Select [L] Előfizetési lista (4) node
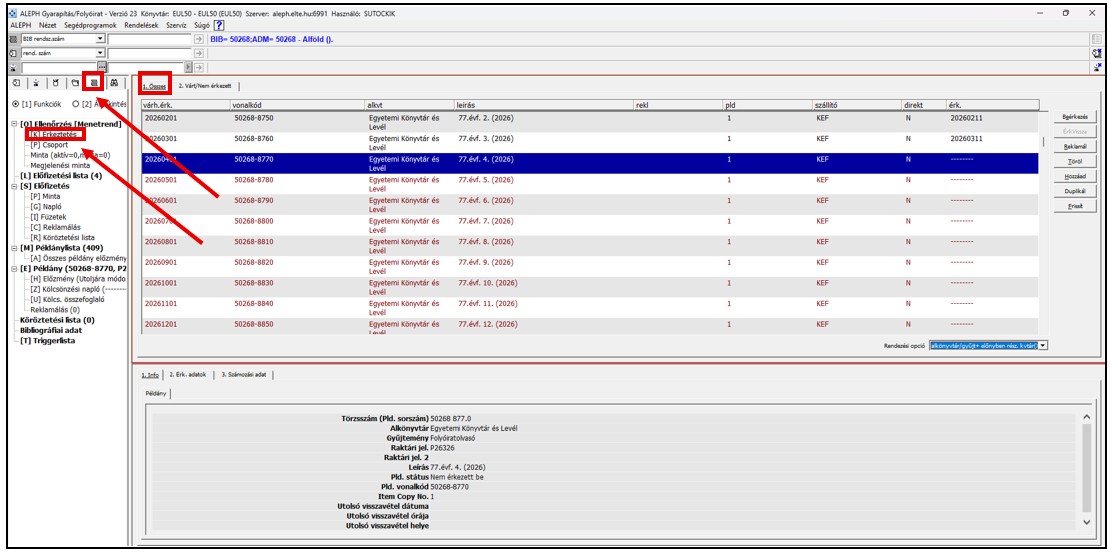The width and height of the screenshot is (1111, 553). click(x=61, y=175)
